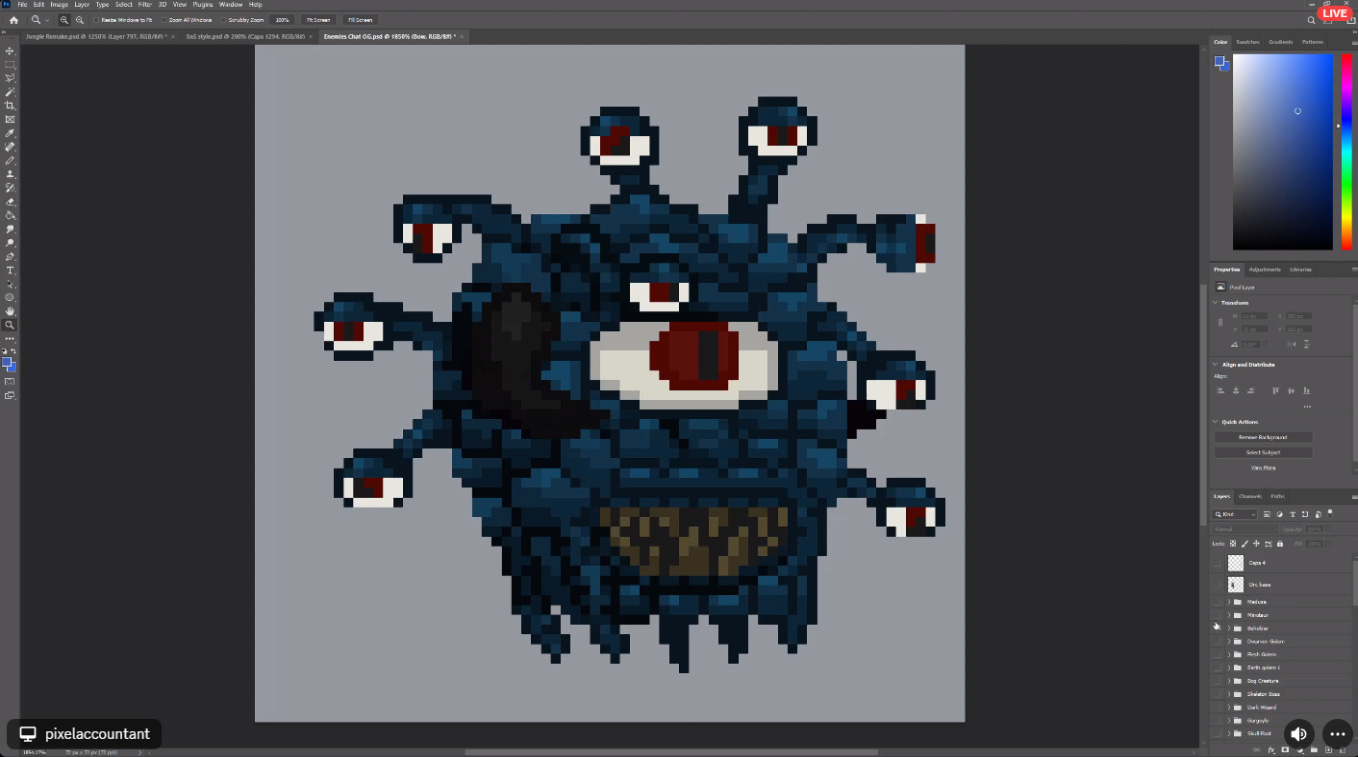Collapse the Transform section in Properties
The height and width of the screenshot is (757, 1358).
coord(1216,302)
